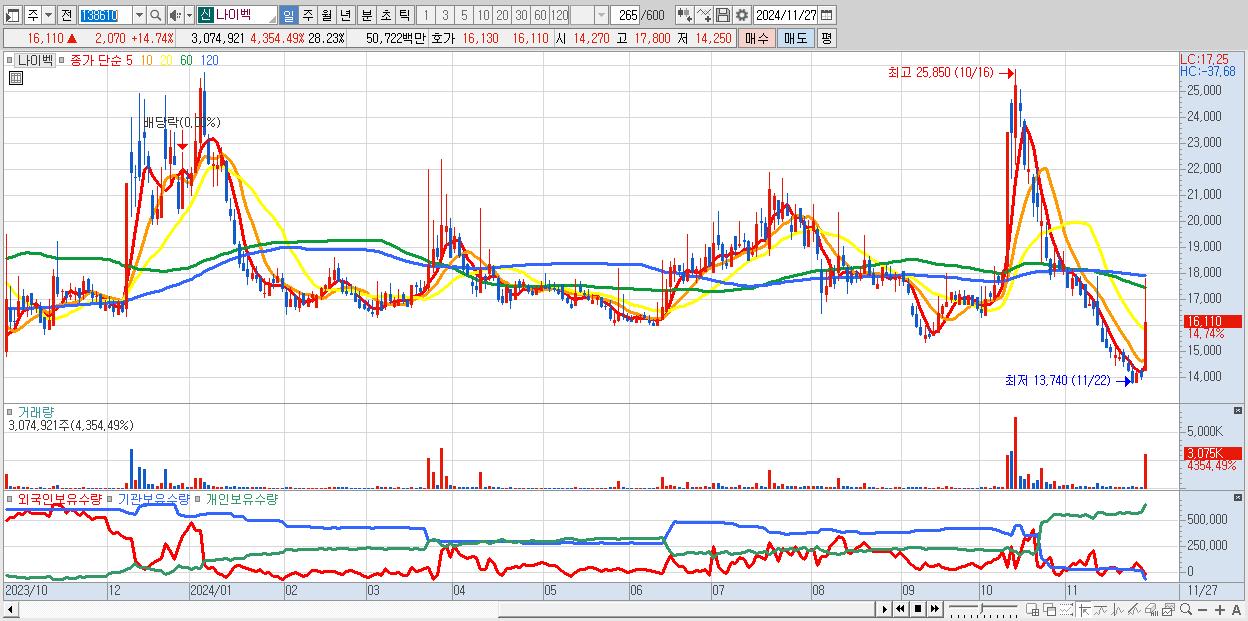
Task: Click the 기관보유수량 indicator label
Action: 154,498
